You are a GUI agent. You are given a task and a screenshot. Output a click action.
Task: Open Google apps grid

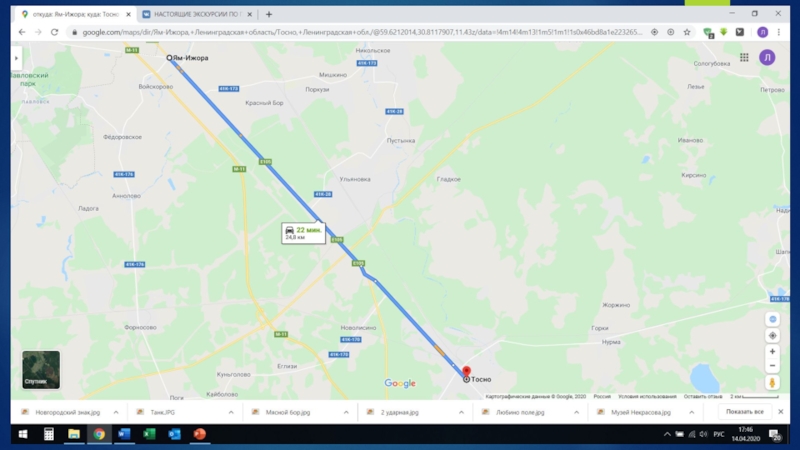tap(744, 58)
